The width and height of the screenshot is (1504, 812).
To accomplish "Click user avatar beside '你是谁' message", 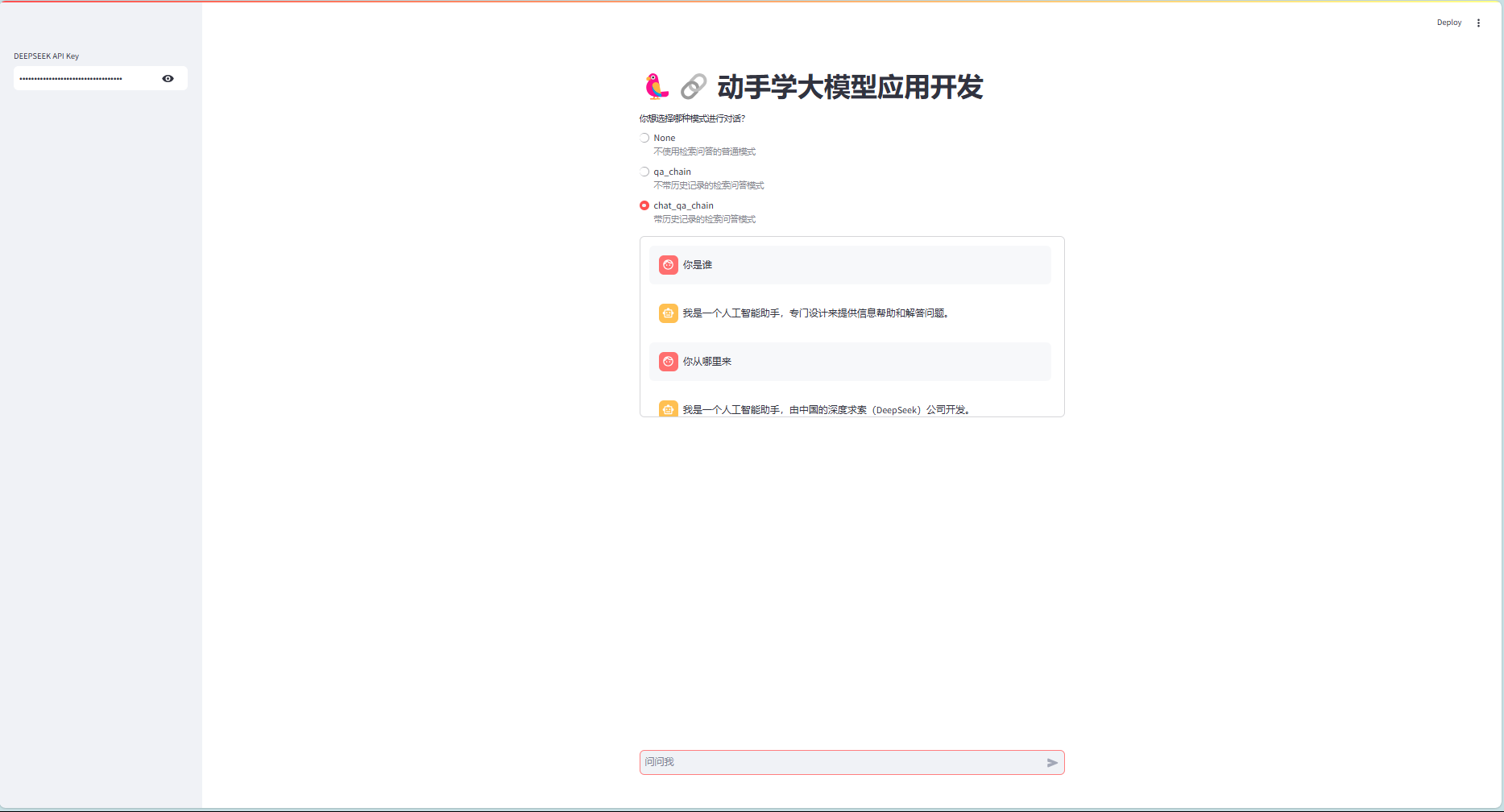I will pos(668,265).
